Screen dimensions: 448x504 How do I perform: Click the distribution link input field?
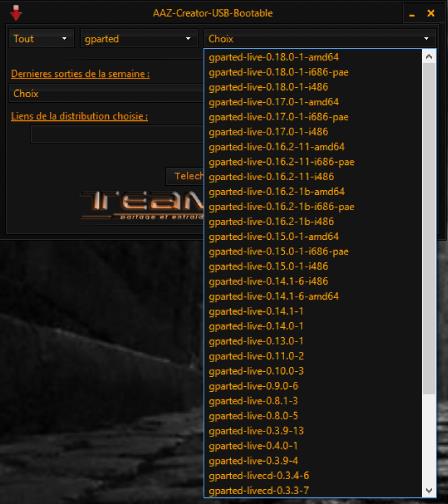coord(117,134)
